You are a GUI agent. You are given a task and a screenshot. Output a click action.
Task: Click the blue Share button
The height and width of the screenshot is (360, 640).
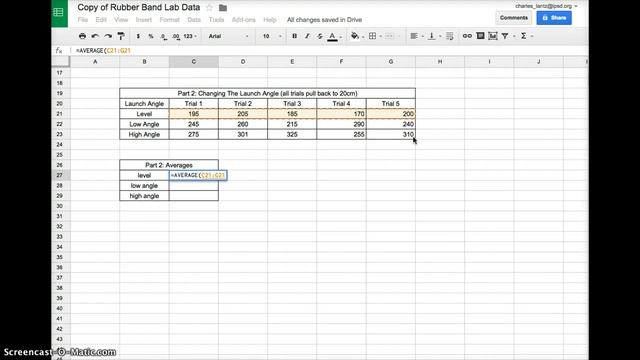click(x=554, y=18)
